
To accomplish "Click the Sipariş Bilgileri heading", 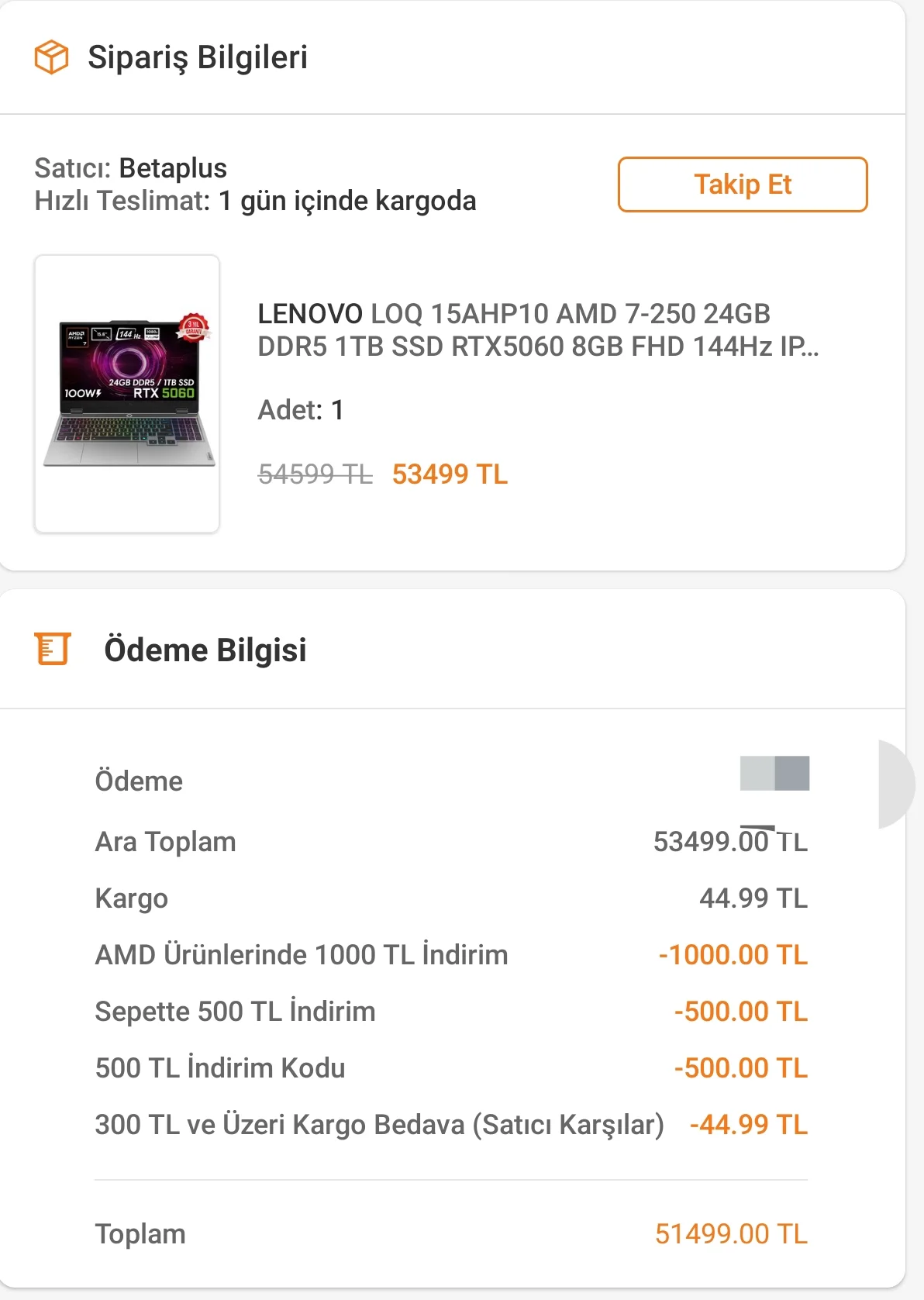I will [198, 57].
